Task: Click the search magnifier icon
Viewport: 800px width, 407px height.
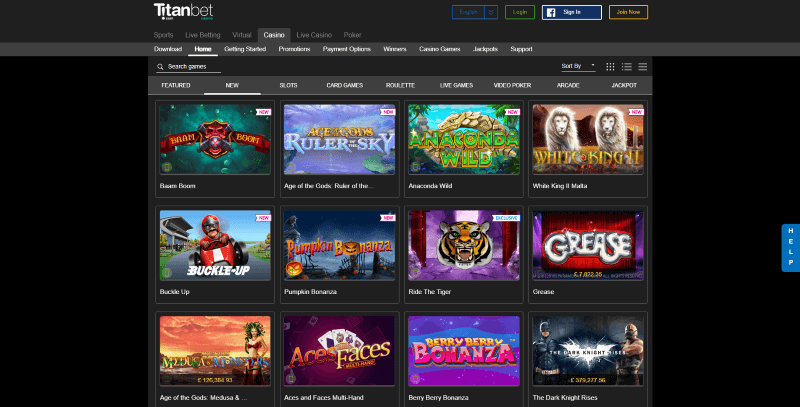Action: [160, 67]
